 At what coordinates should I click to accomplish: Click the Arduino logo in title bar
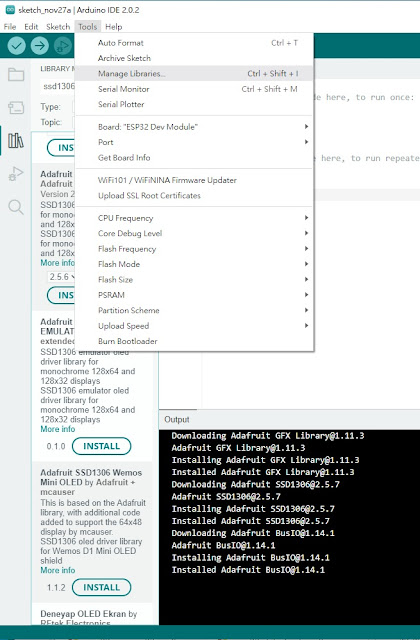10,10
